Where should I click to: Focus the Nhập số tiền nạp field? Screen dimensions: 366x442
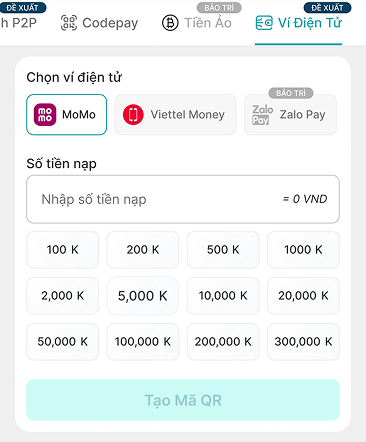[x=183, y=199]
